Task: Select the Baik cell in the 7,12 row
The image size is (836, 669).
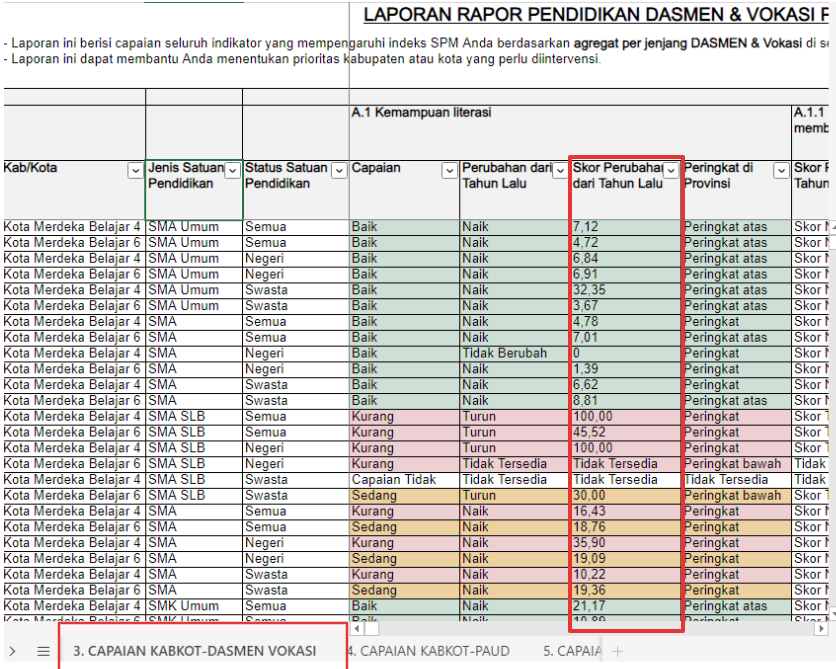Action: 405,227
